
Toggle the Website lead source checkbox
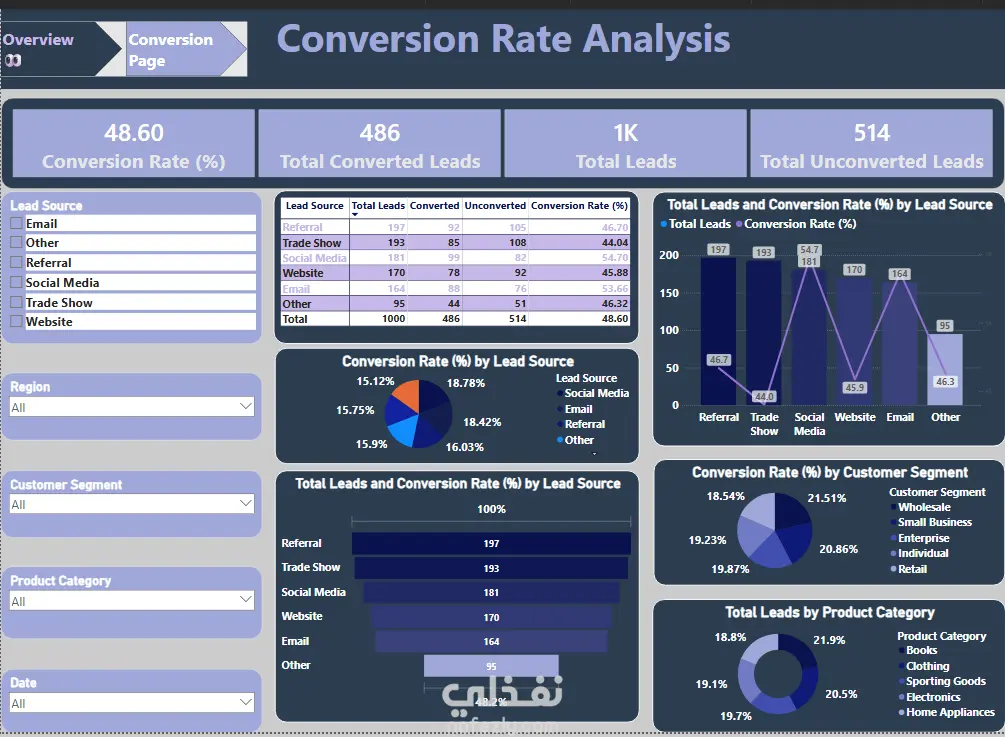pos(17,322)
